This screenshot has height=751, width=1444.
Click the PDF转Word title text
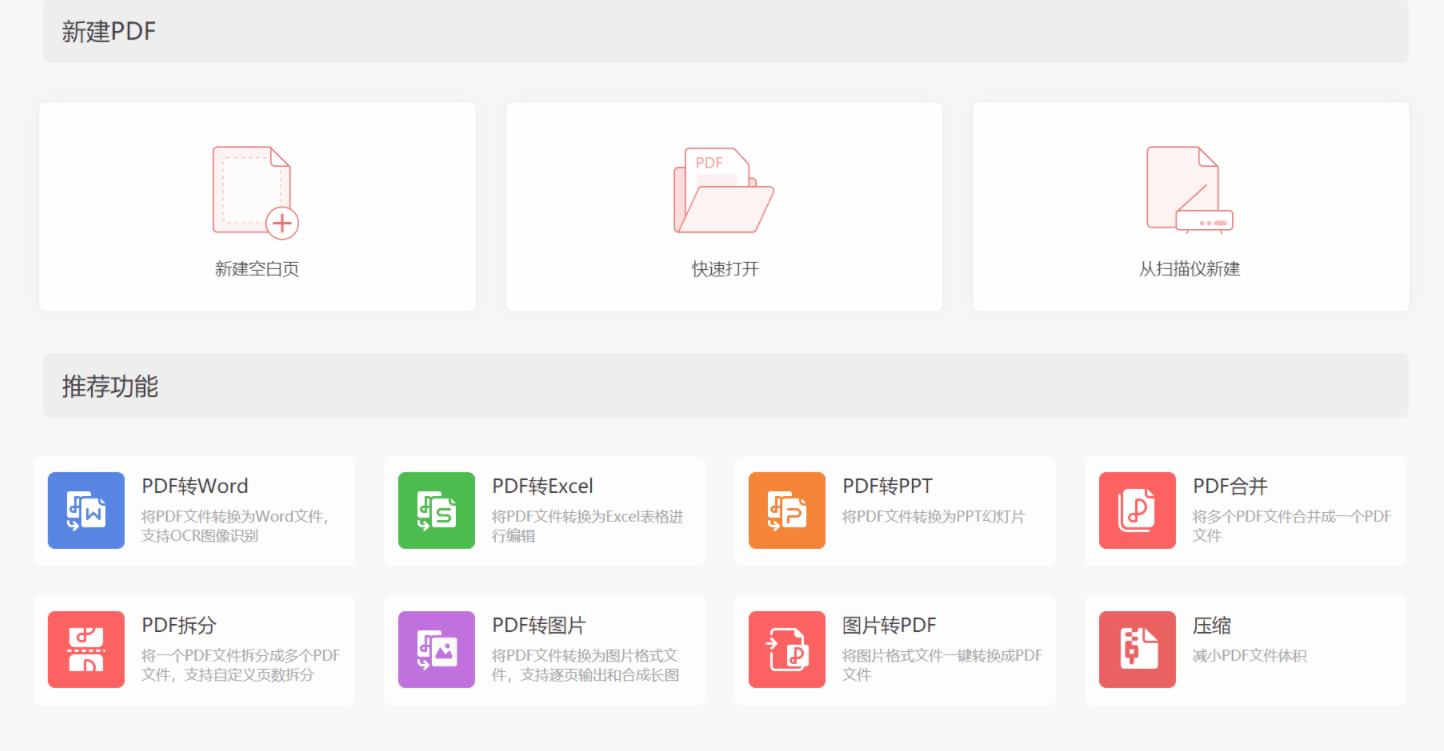(x=195, y=486)
